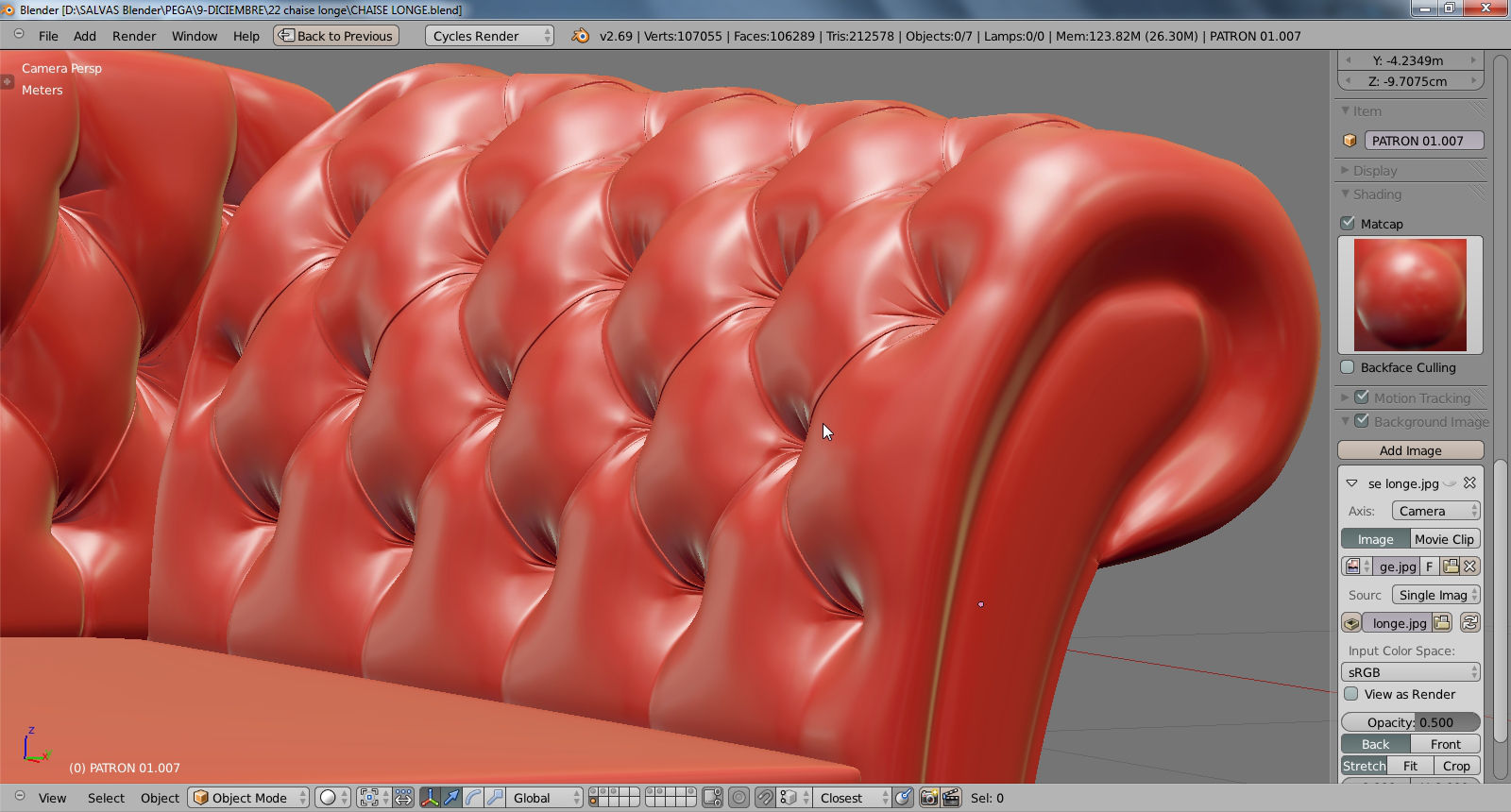Click the Back to Previous button

point(336,36)
